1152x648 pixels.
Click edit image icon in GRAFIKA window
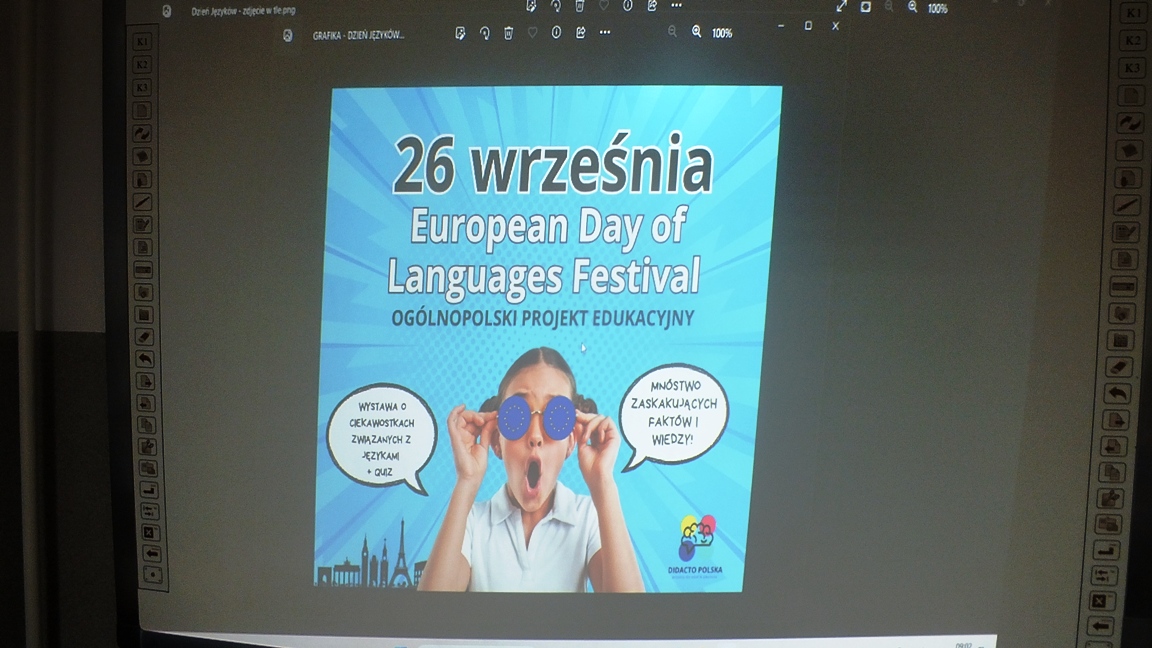pos(460,33)
